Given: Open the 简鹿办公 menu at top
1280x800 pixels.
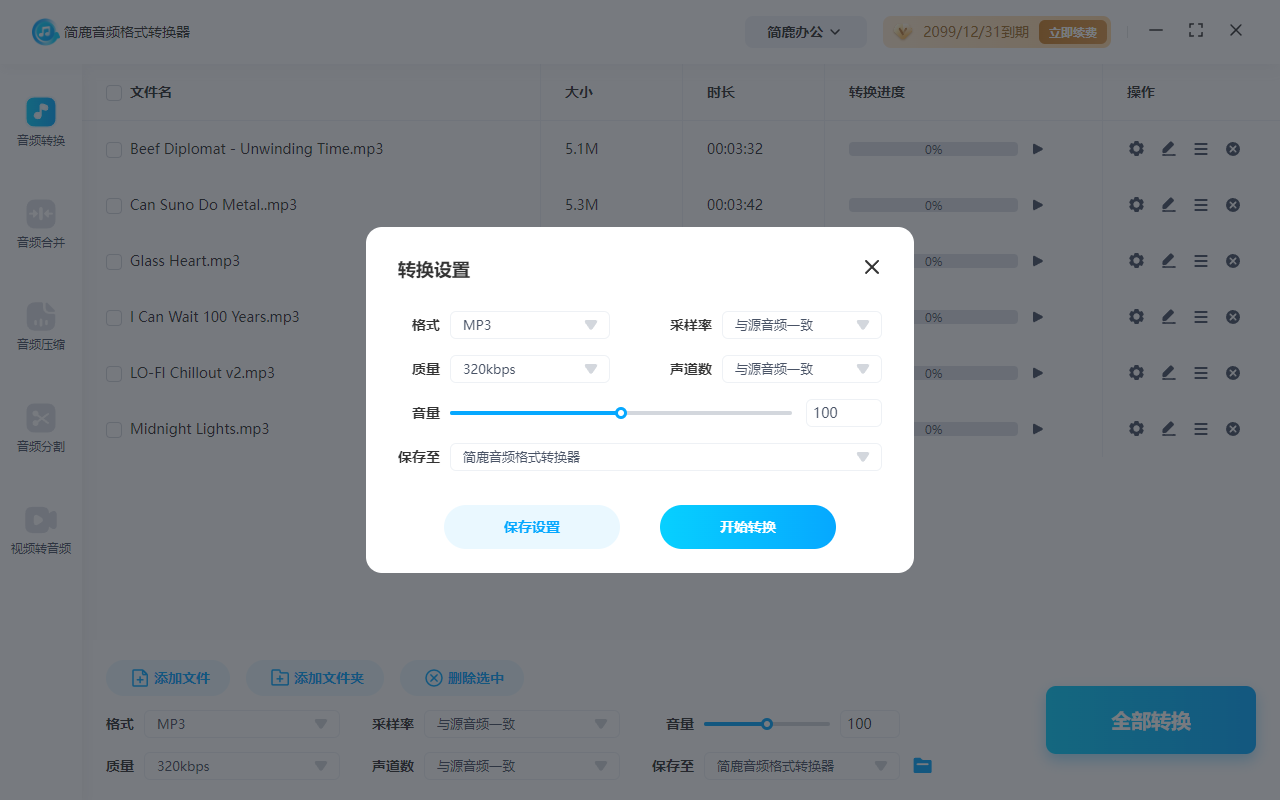Looking at the screenshot, I should (x=806, y=31).
